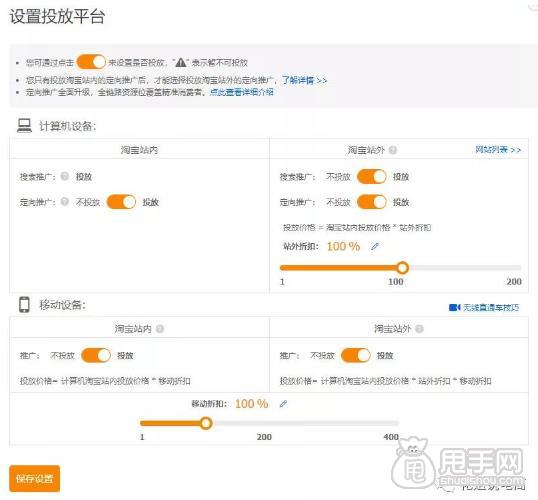The width and height of the screenshot is (538, 500).
Task: Click the 移动折扣 slider track near 400
Action: [x=391, y=423]
